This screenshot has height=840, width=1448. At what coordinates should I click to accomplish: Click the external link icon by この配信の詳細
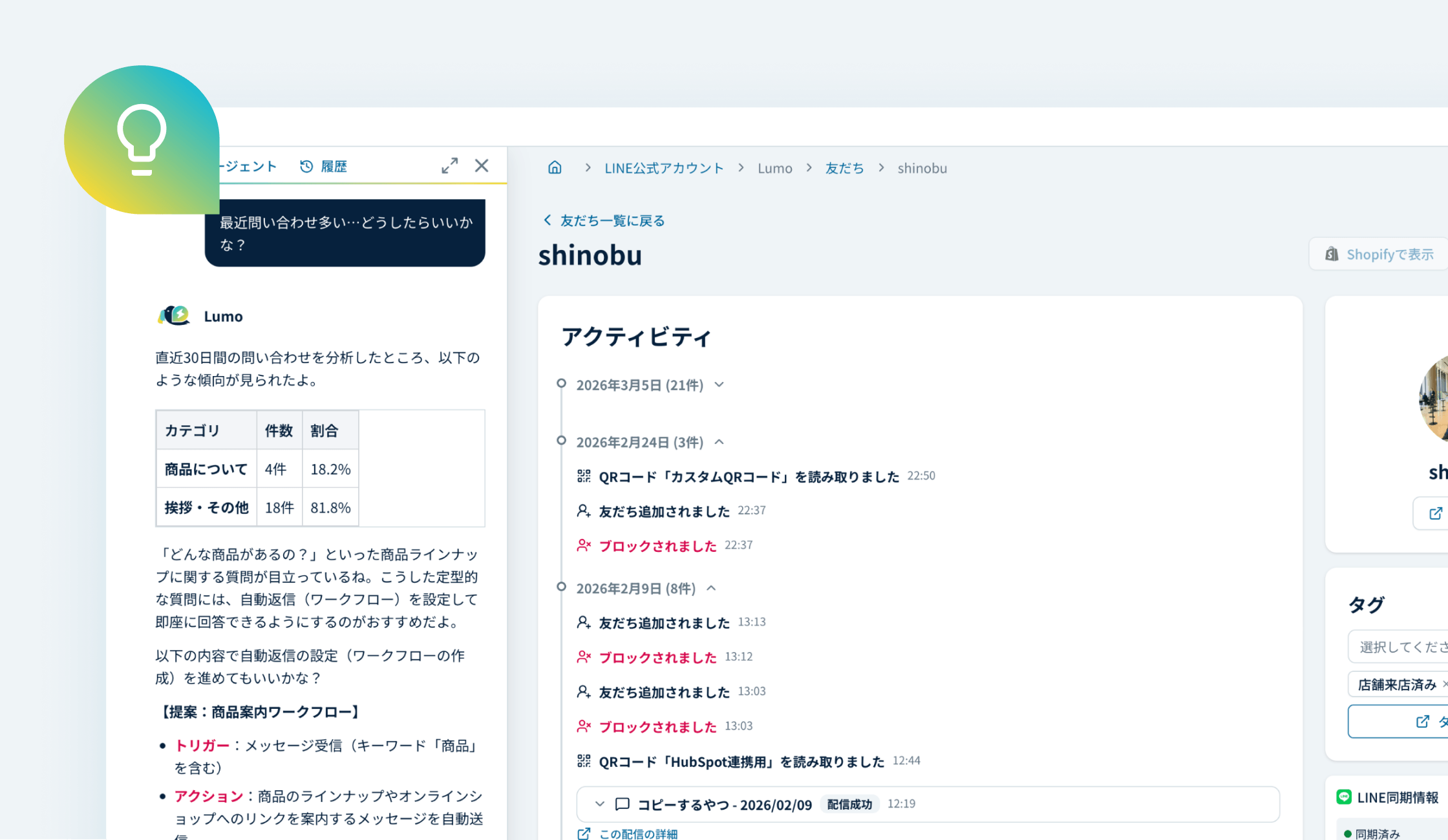[x=582, y=834]
